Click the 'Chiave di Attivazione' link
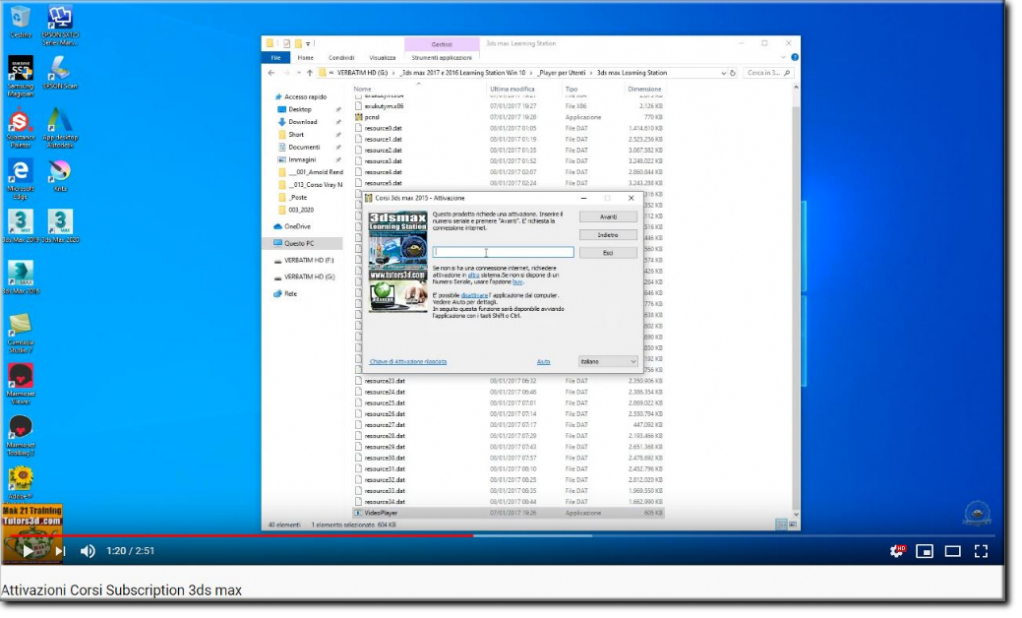The image size is (1022, 618). [408, 361]
